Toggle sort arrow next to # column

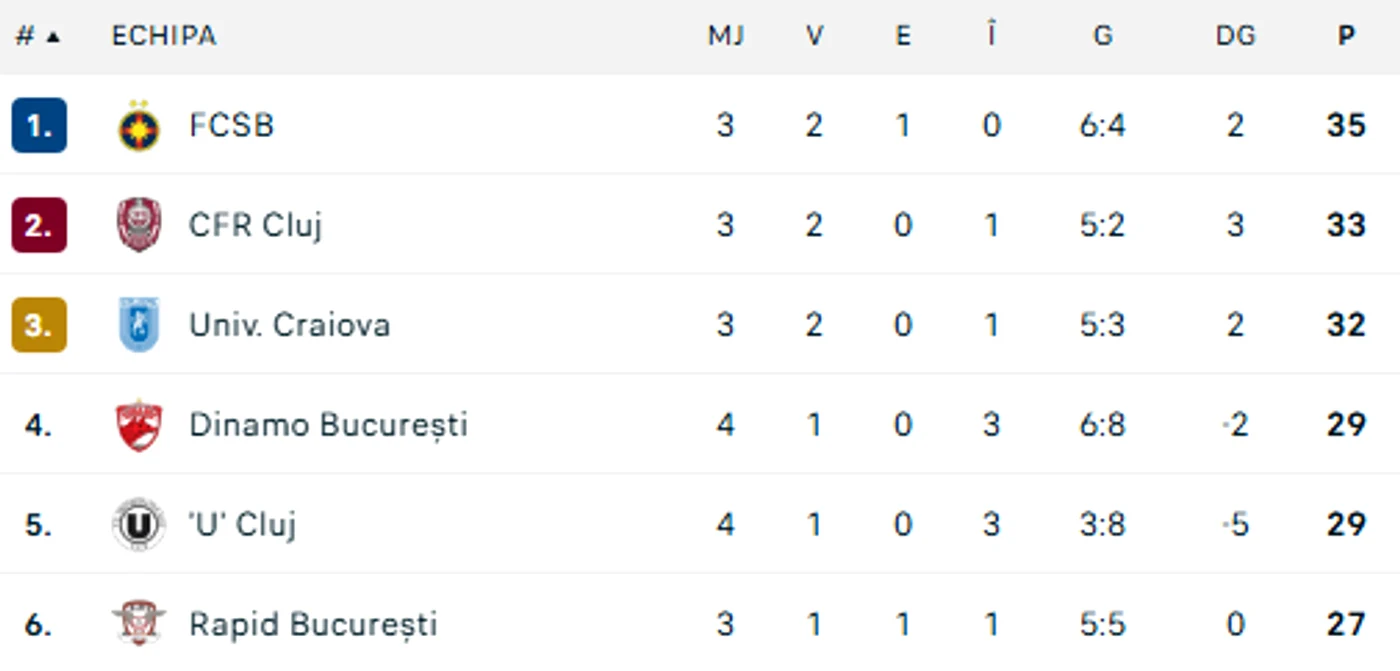[x=53, y=37]
